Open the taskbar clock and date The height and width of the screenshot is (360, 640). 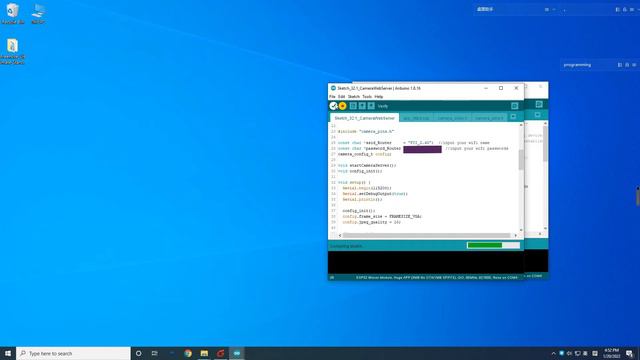click(611, 353)
